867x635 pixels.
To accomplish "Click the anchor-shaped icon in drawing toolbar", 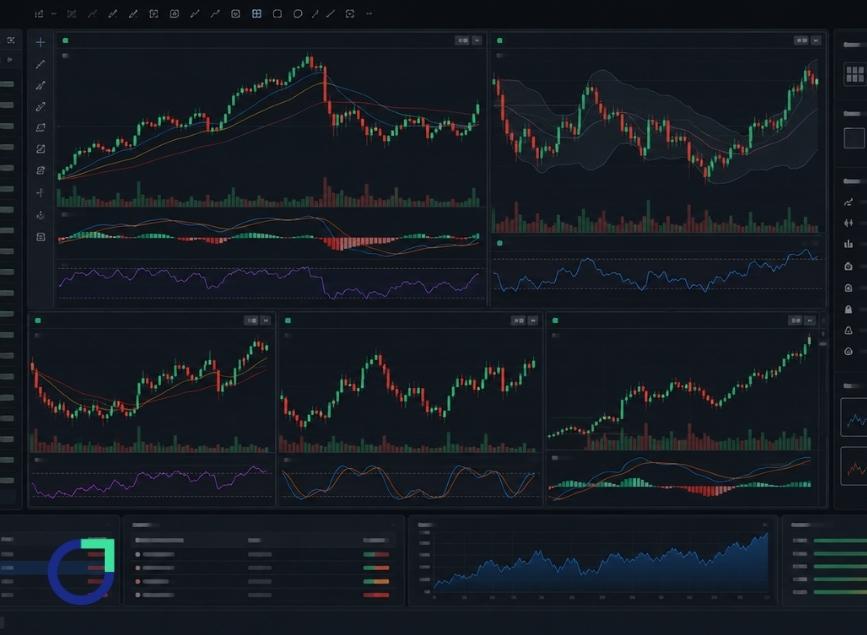I will 40,215.
